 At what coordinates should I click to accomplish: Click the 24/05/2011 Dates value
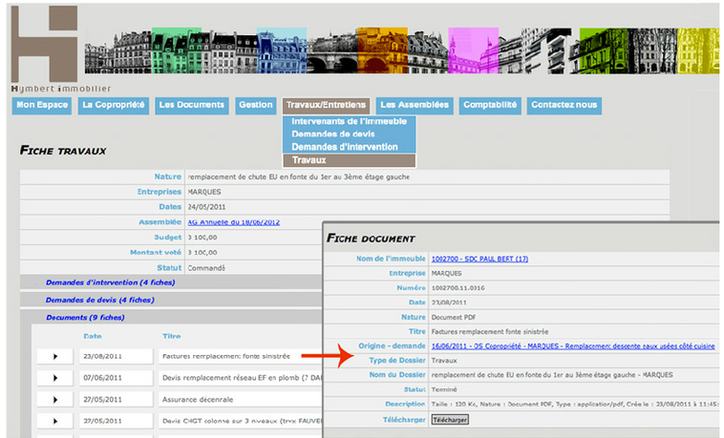[206, 207]
